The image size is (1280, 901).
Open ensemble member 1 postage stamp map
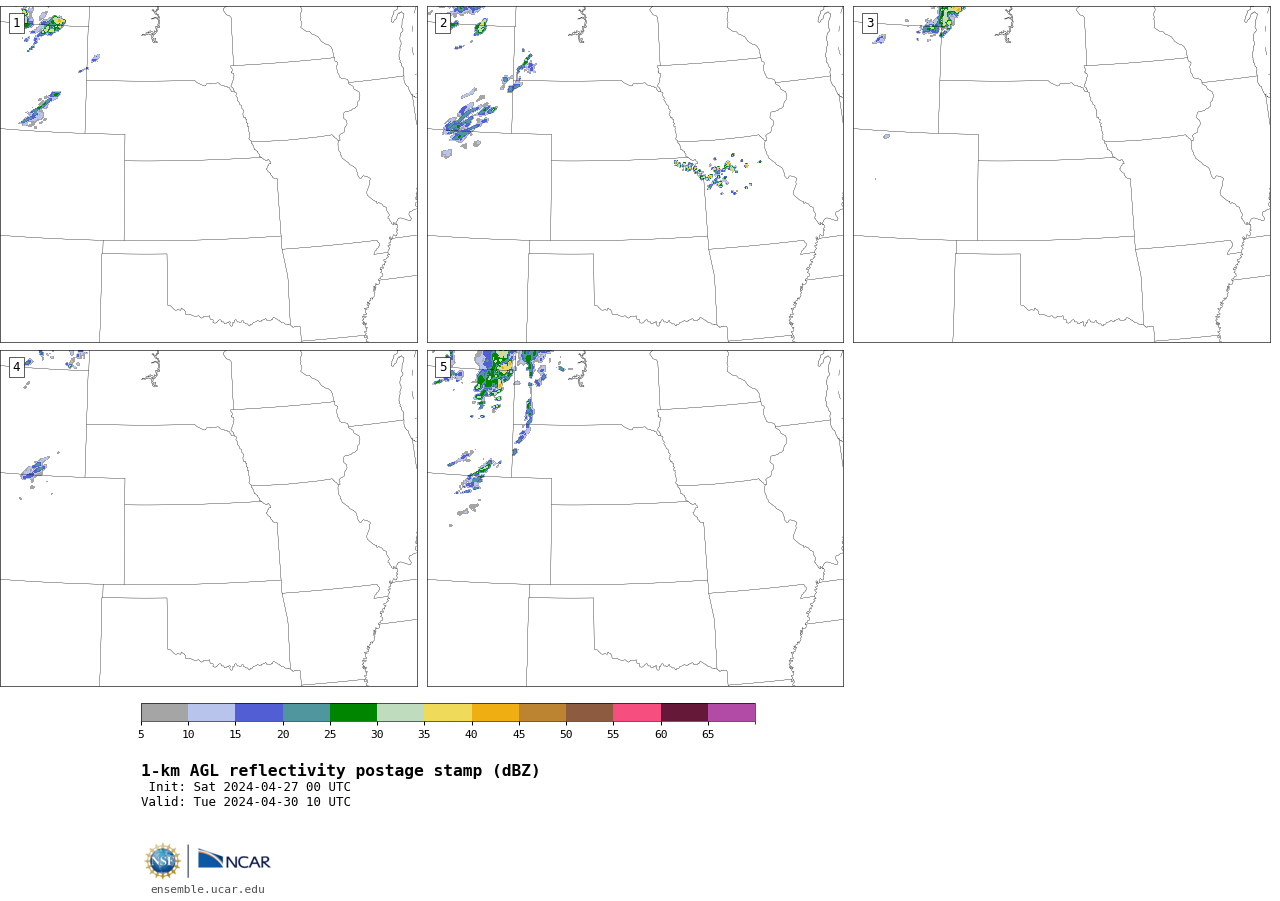click(x=208, y=174)
